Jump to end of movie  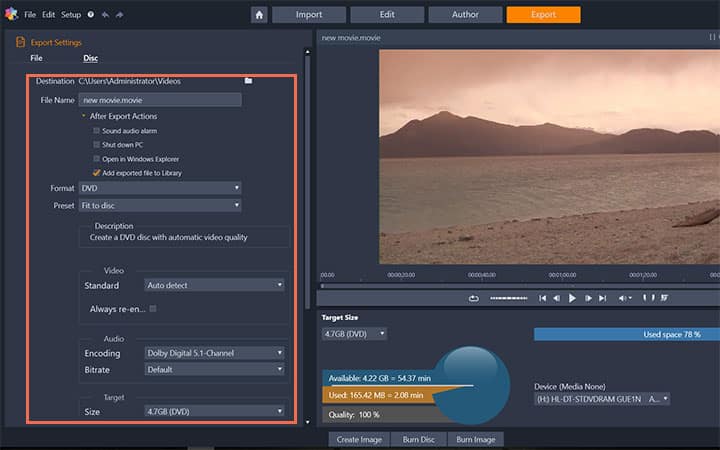(602, 298)
